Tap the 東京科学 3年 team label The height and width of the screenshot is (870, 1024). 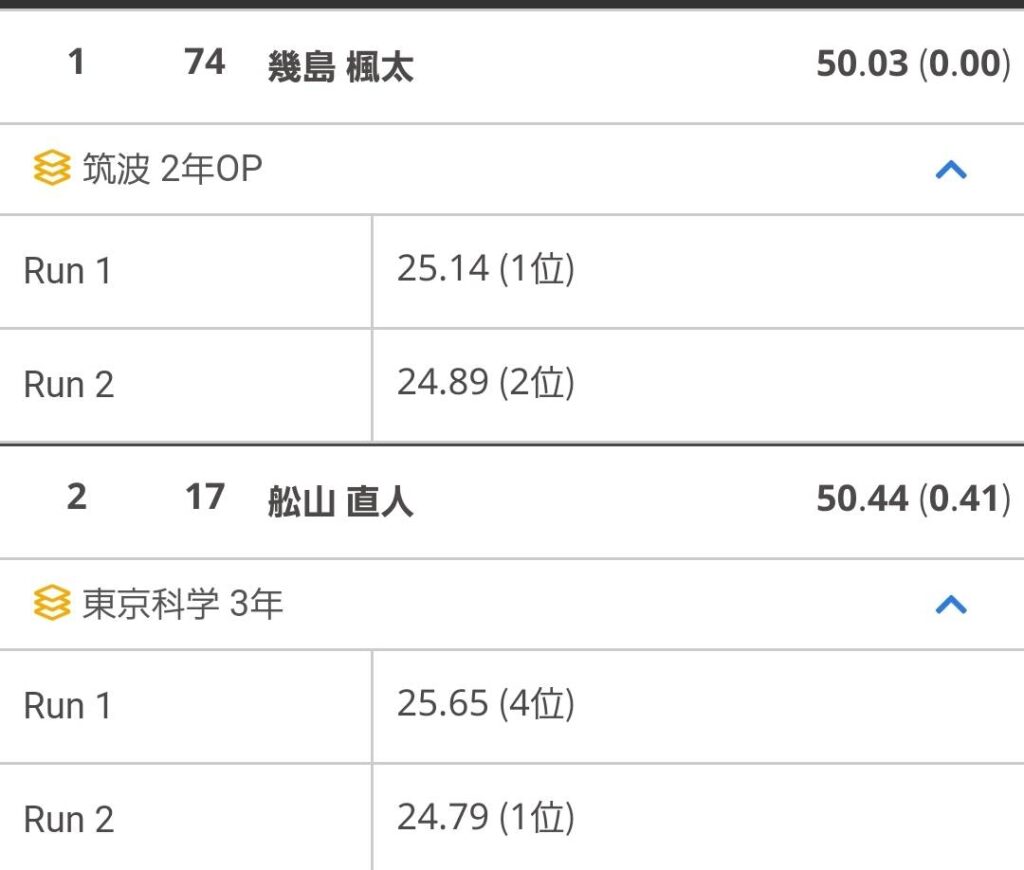click(182, 603)
